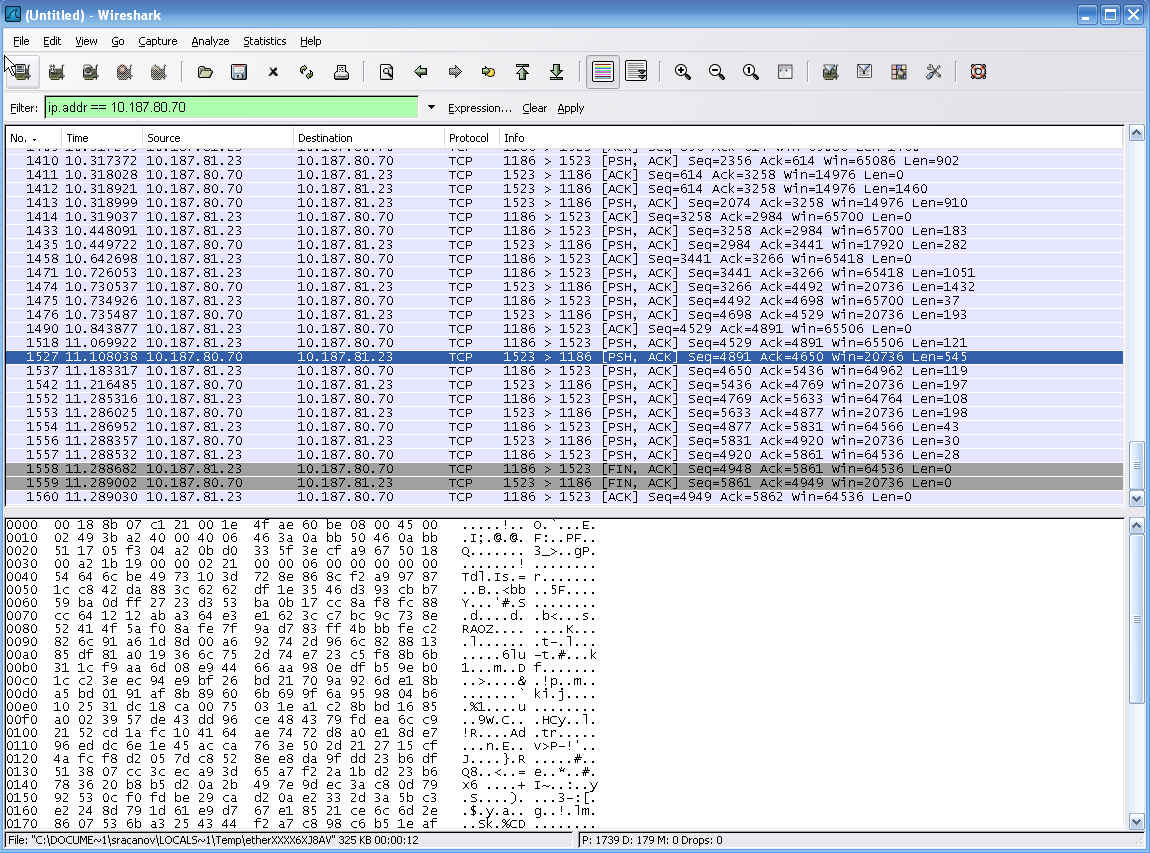Click hex dump line at offset 0080

coord(301,629)
